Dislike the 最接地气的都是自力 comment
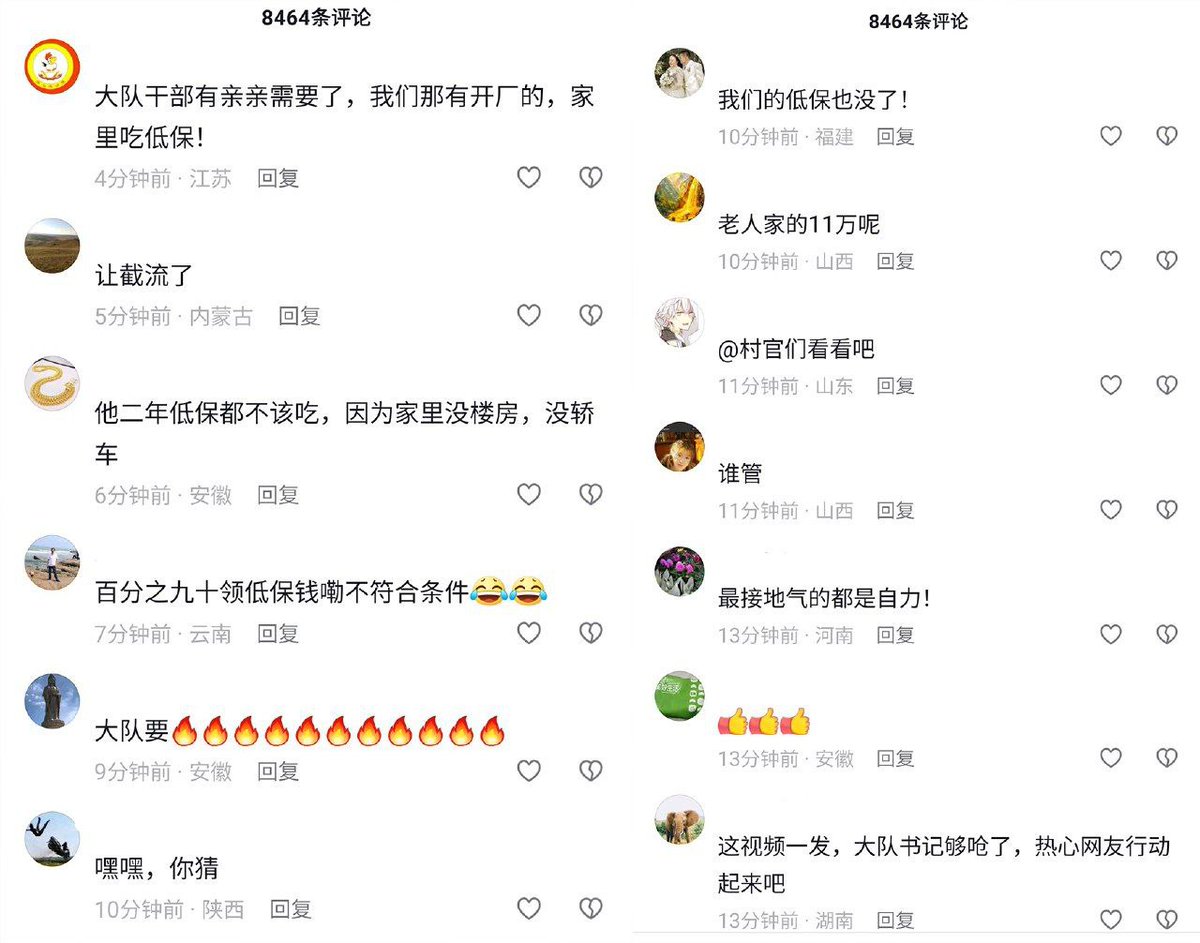The width and height of the screenshot is (1200, 943). tap(1167, 635)
